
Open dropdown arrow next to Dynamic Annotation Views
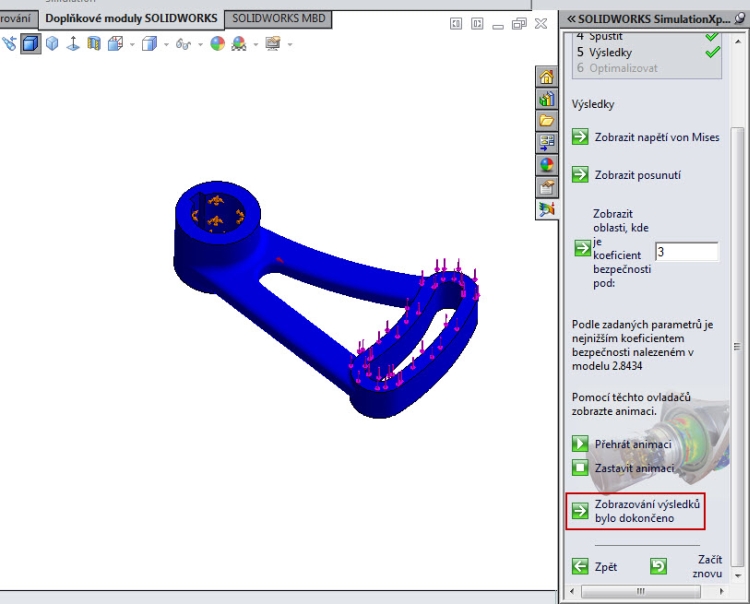[132, 44]
